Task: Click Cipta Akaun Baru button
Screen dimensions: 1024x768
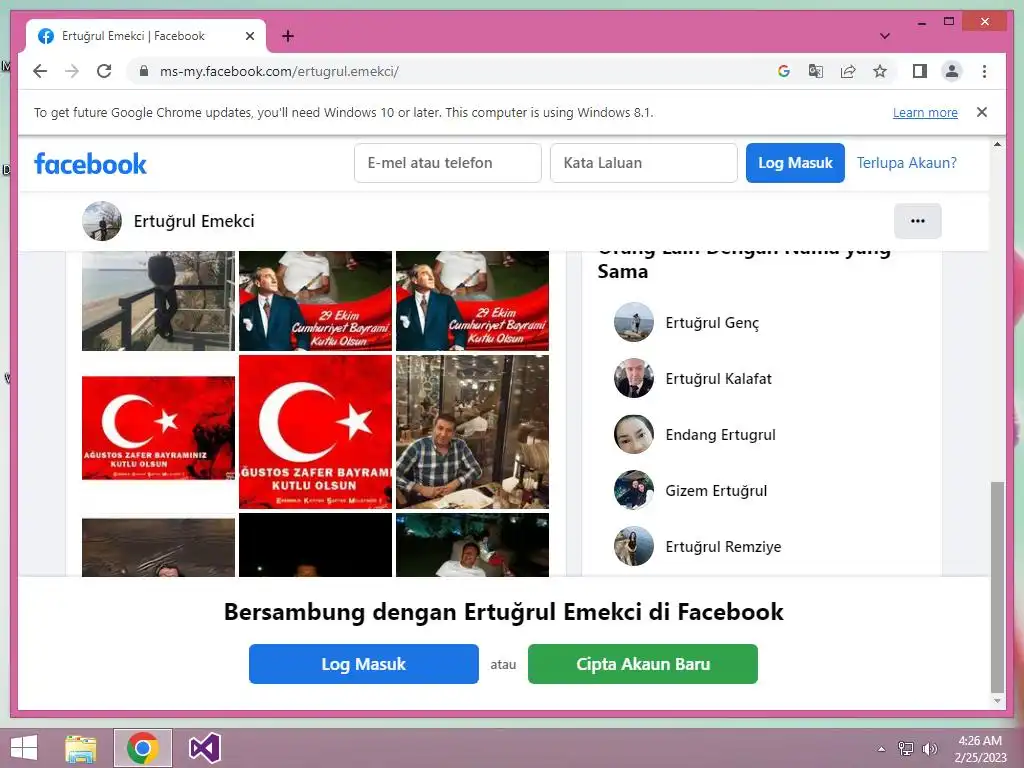Action: [643, 664]
